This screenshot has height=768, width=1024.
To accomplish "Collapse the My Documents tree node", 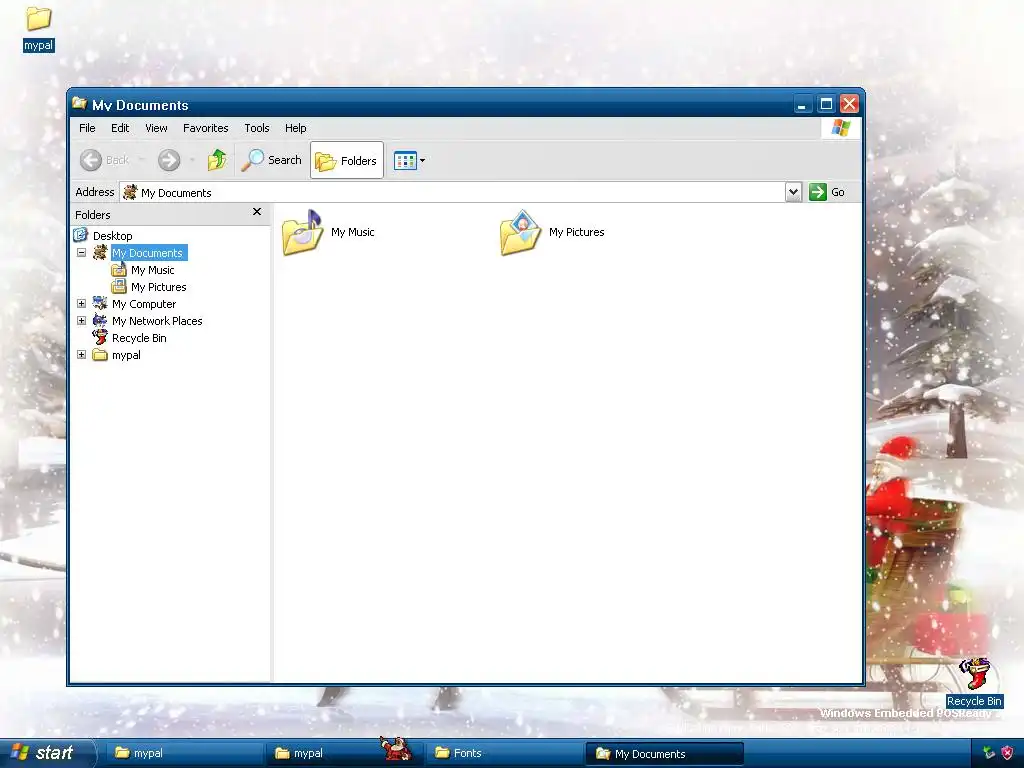I will click(82, 252).
